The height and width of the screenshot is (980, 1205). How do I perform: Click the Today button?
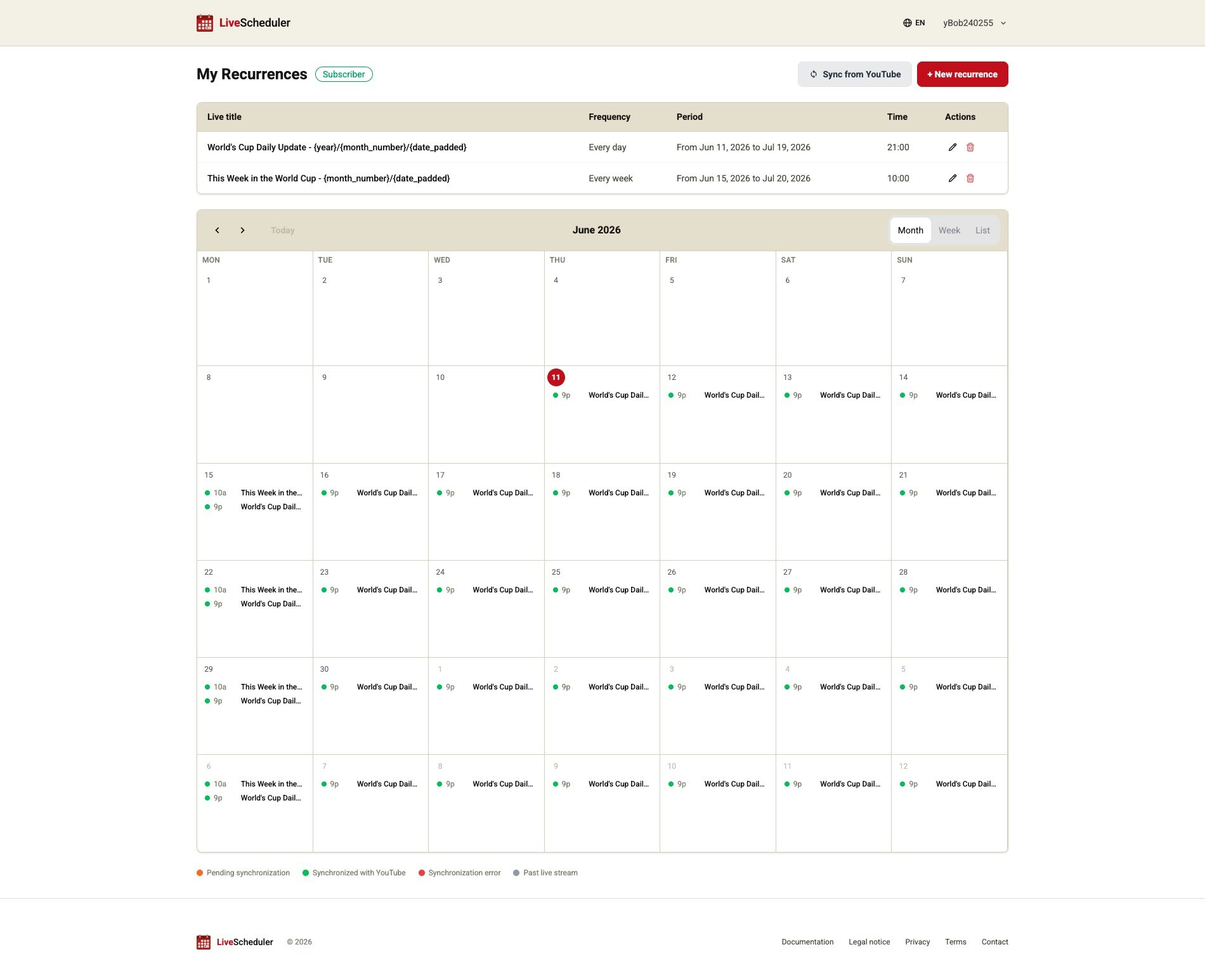(x=283, y=230)
